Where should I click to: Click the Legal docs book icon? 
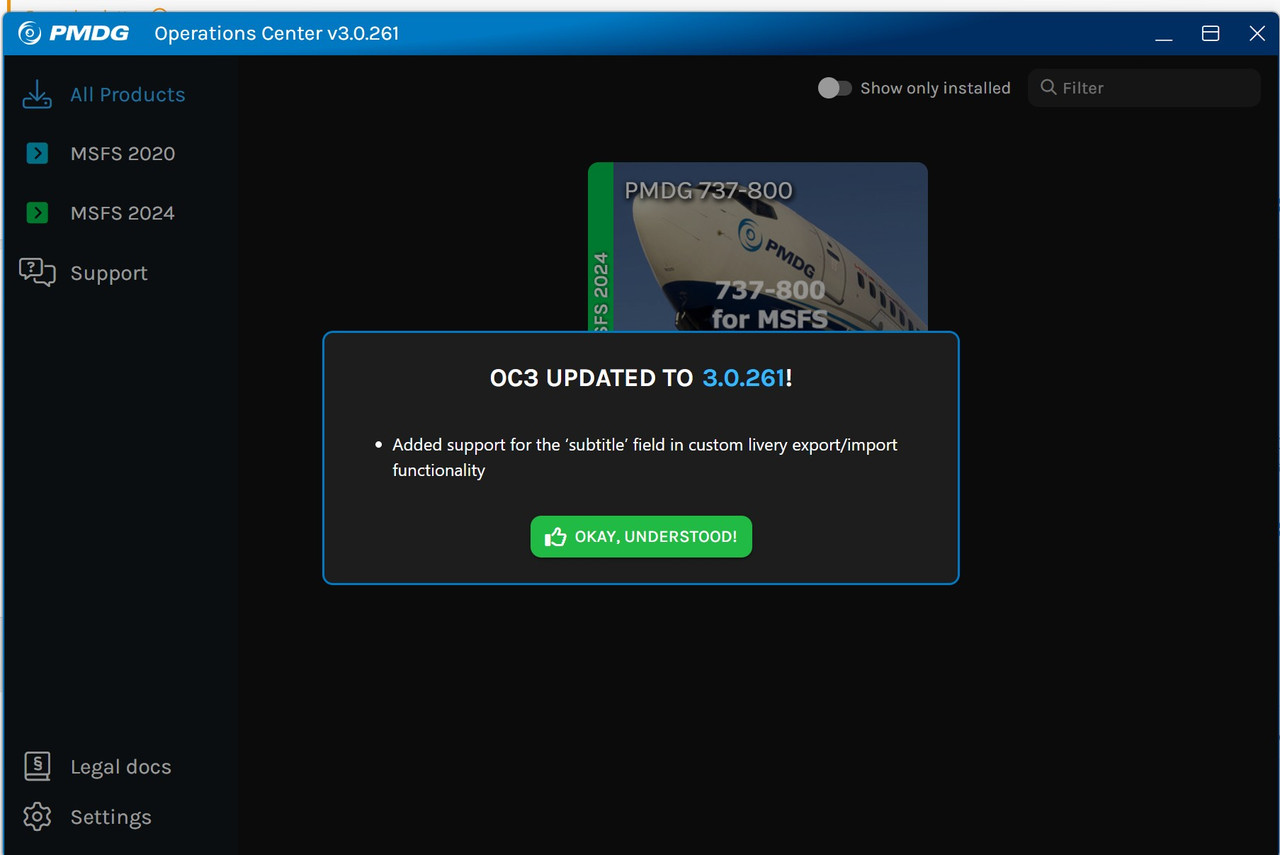pyautogui.click(x=37, y=766)
